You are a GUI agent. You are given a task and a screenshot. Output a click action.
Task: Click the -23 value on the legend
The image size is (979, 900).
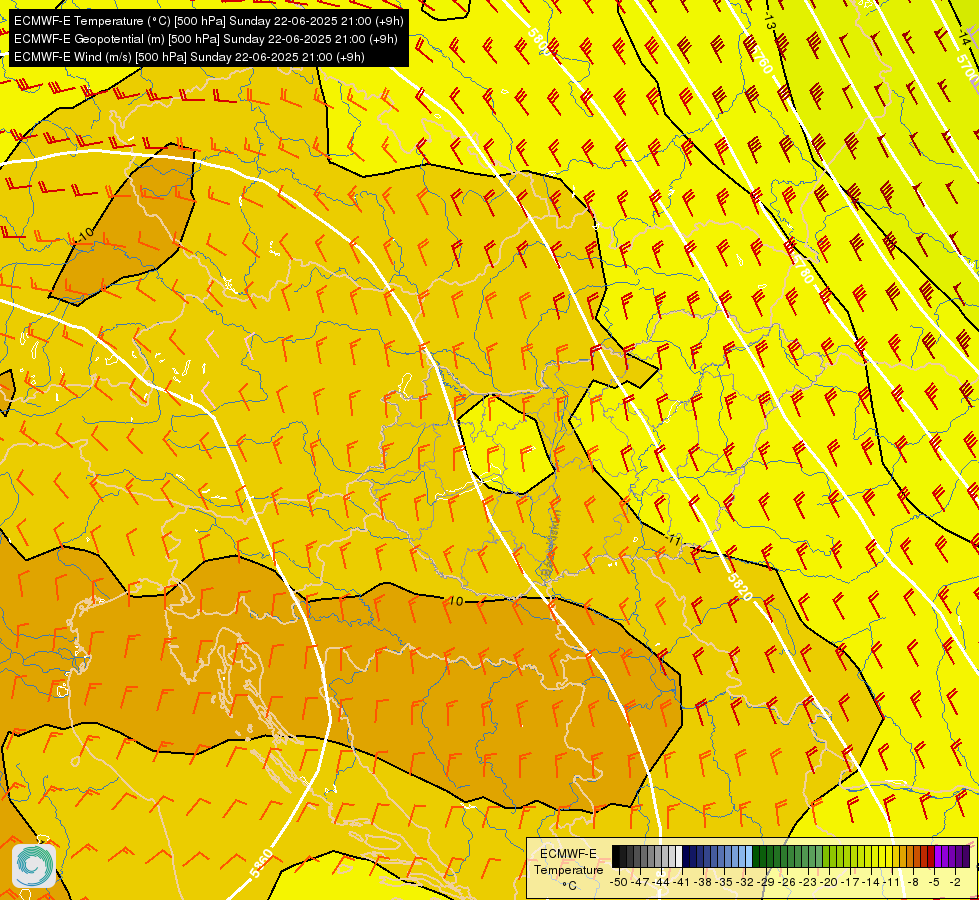pyautogui.click(x=809, y=882)
